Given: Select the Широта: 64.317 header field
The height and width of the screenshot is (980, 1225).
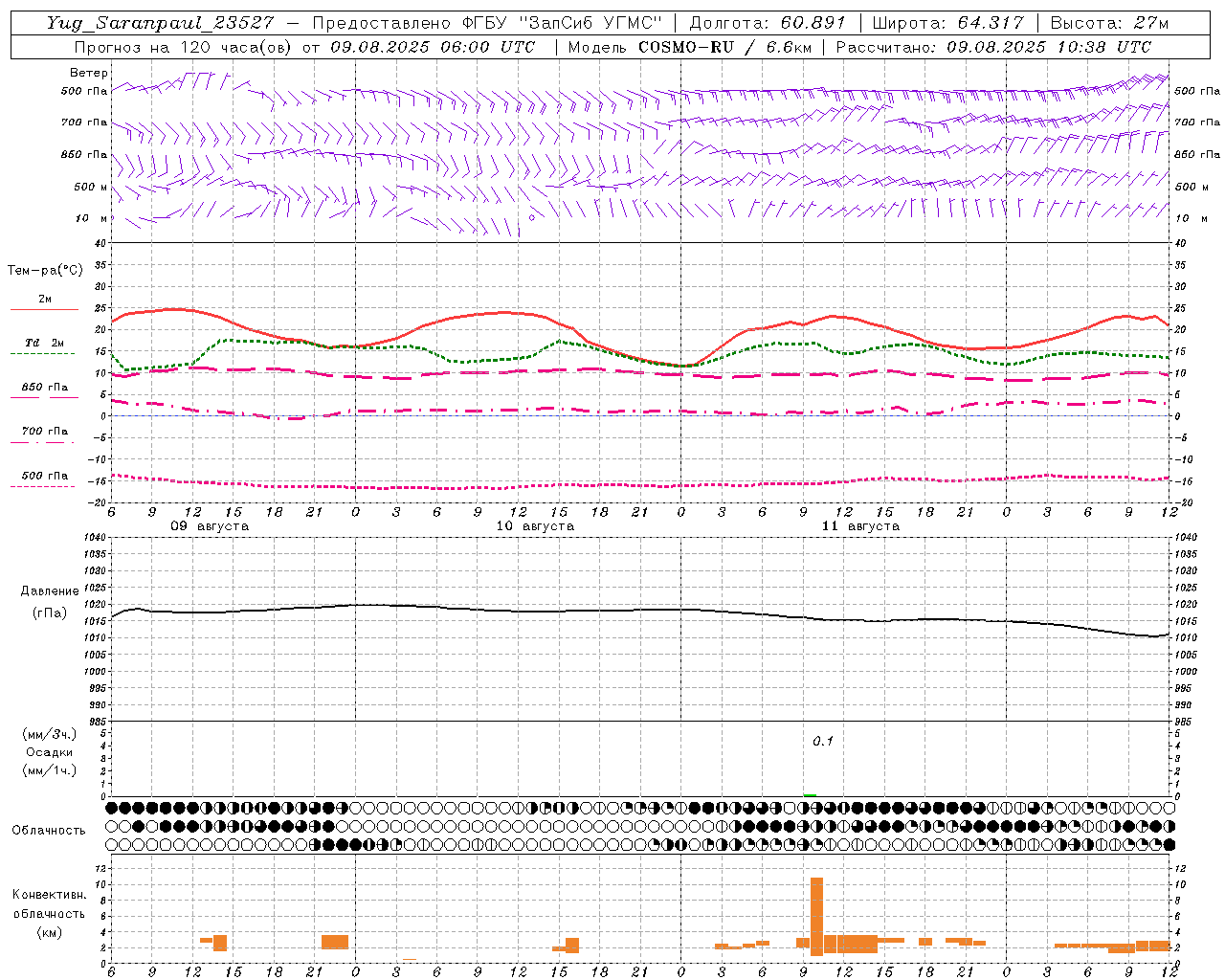Looking at the screenshot, I should pos(947,23).
